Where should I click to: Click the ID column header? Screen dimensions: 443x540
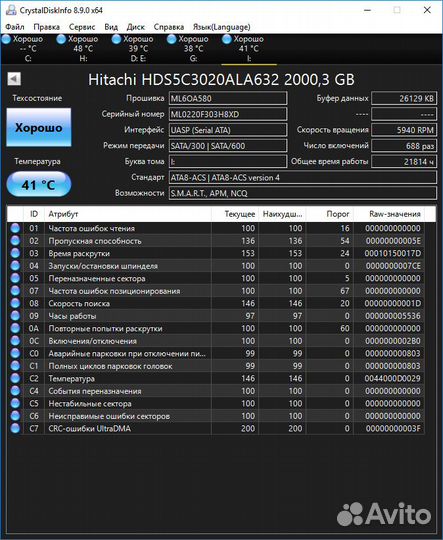click(x=34, y=214)
